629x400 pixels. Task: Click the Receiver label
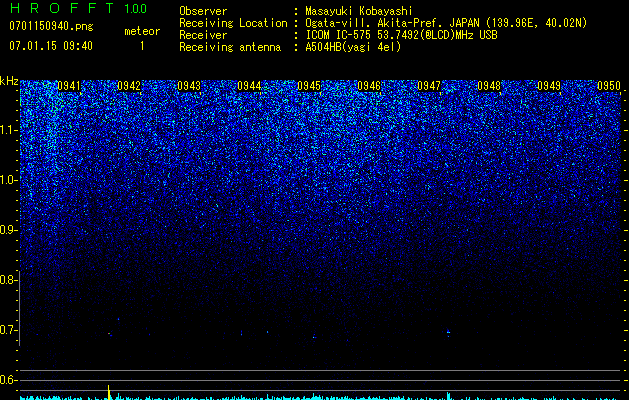pyautogui.click(x=203, y=35)
